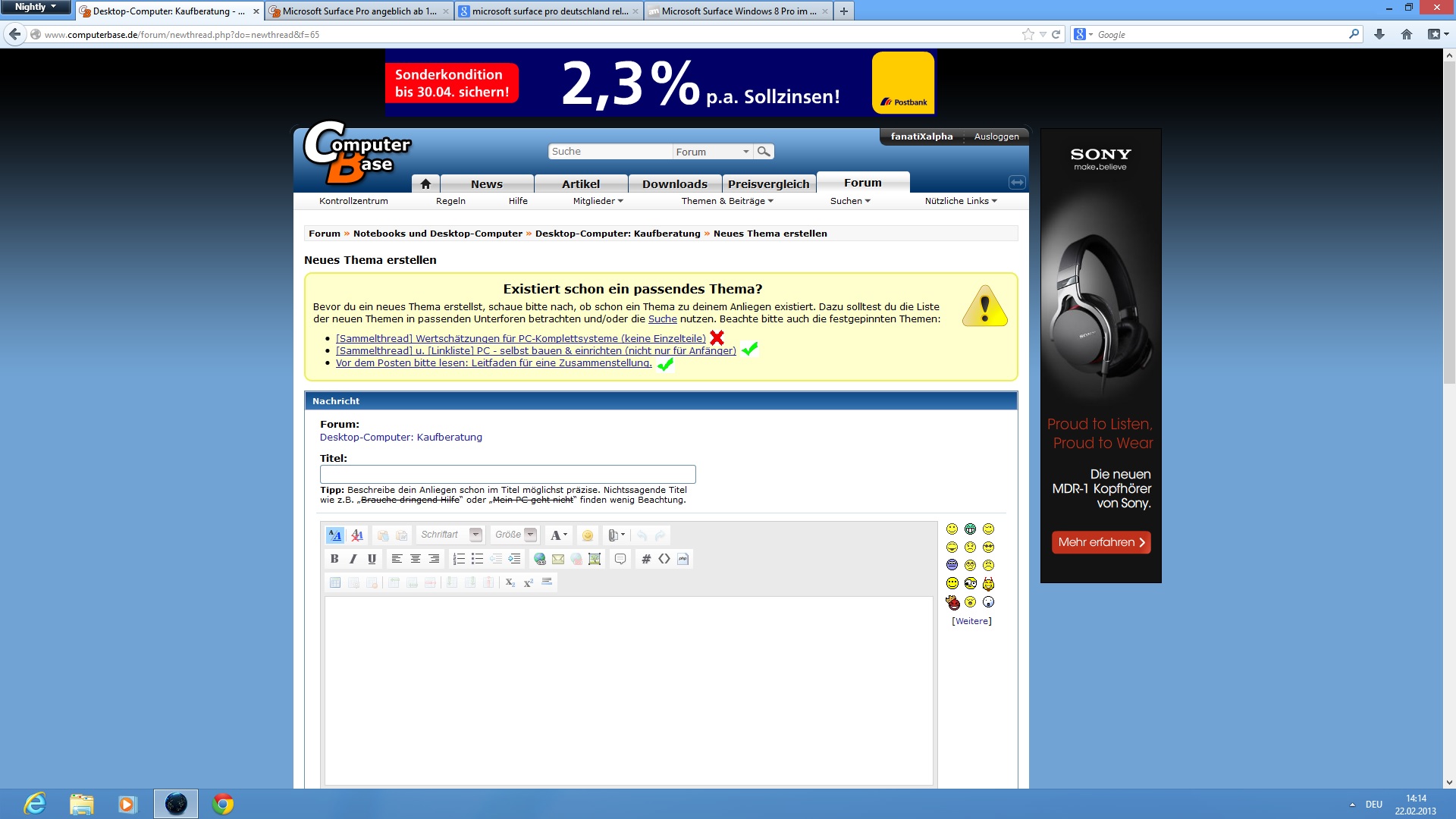The image size is (1456, 819).
Task: Click the remove formatting icon
Action: [357, 535]
